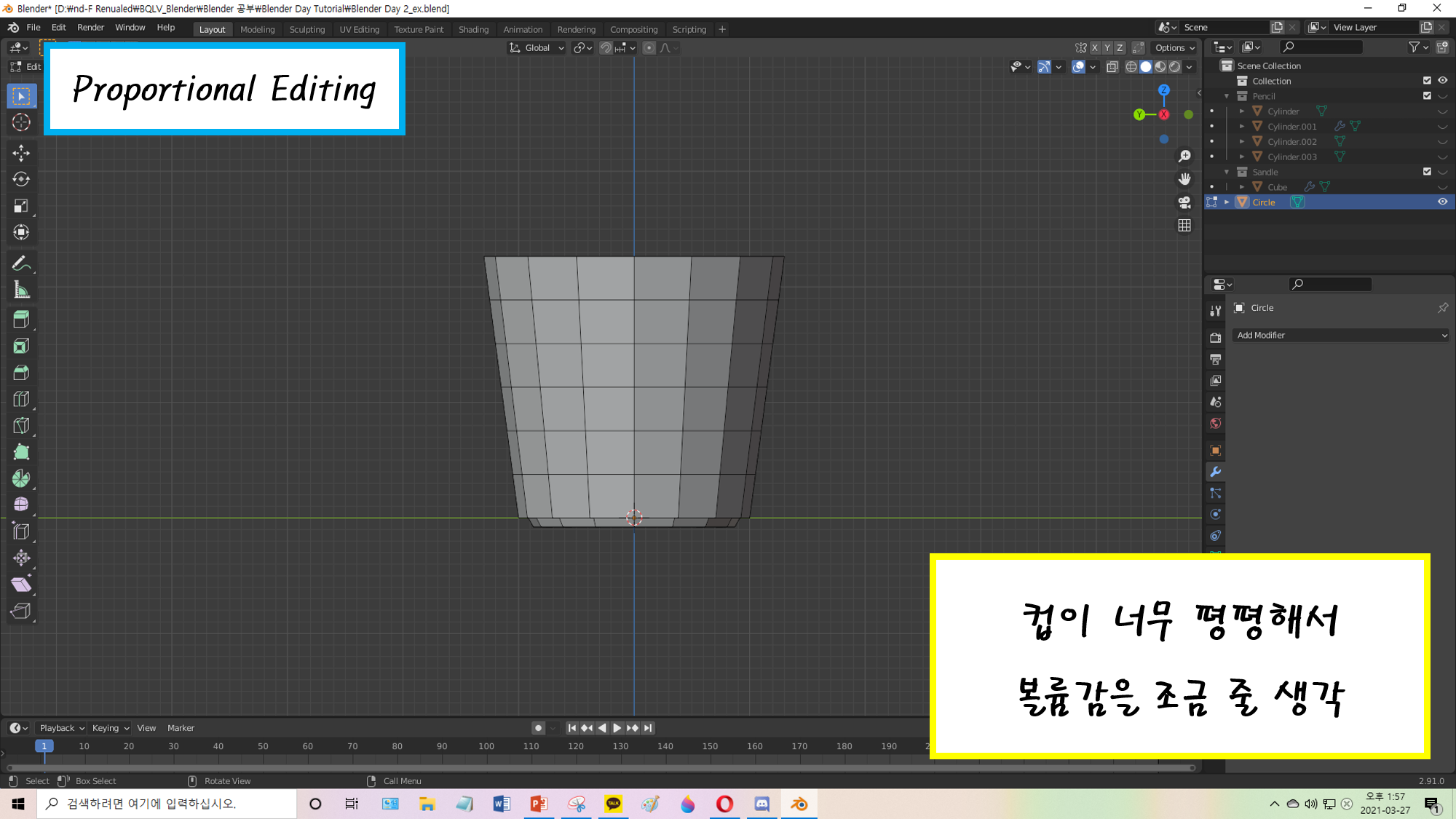1456x819 pixels.
Task: Click the viewport zoom magnifier icon
Action: click(x=1184, y=157)
